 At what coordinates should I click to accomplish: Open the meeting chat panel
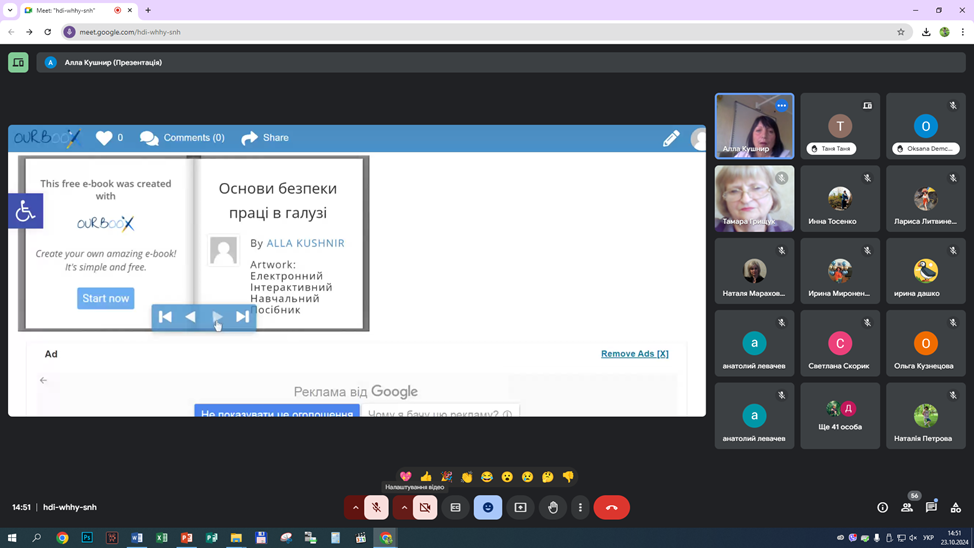click(931, 508)
